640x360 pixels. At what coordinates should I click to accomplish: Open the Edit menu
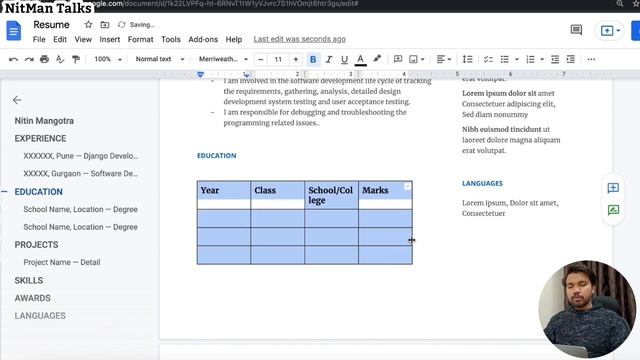(60, 40)
